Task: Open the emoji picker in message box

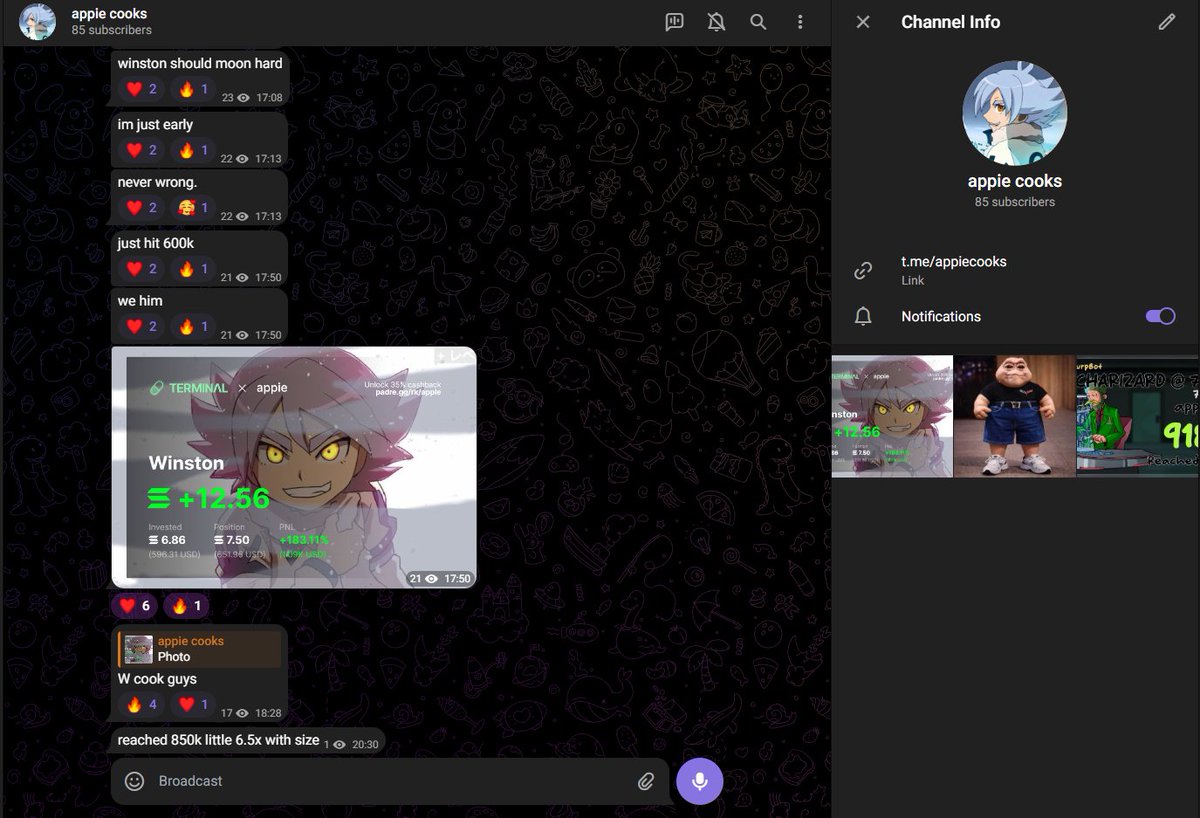Action: pyautogui.click(x=134, y=781)
